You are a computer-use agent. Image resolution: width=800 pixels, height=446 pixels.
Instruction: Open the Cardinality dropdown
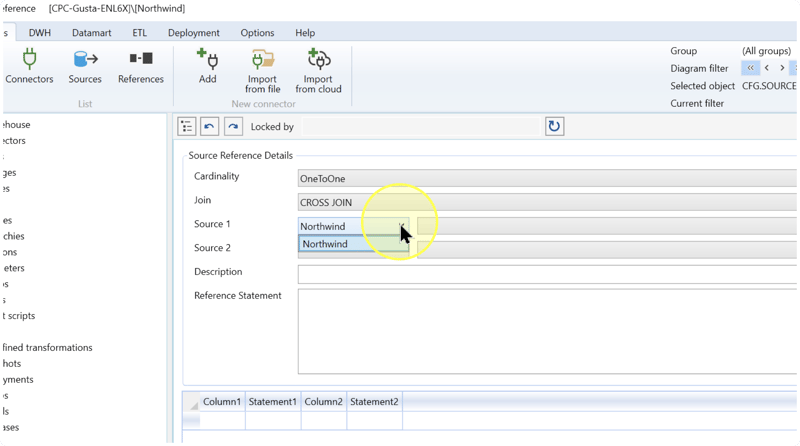tap(547, 179)
